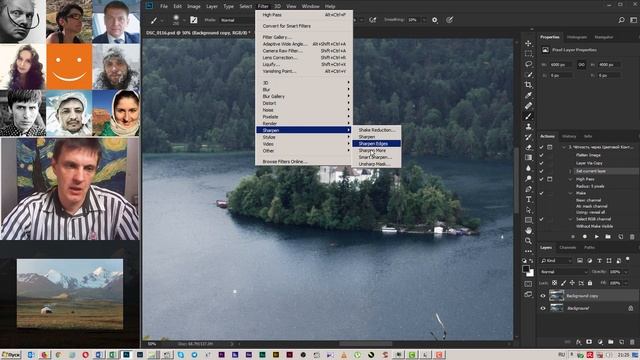The image size is (640, 360).
Task: Choose Sharpen Edges from the Sharpen submenu
Action: point(376,144)
